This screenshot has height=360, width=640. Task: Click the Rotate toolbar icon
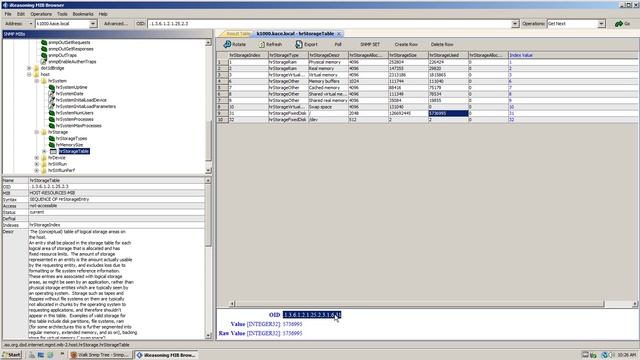tap(227, 44)
